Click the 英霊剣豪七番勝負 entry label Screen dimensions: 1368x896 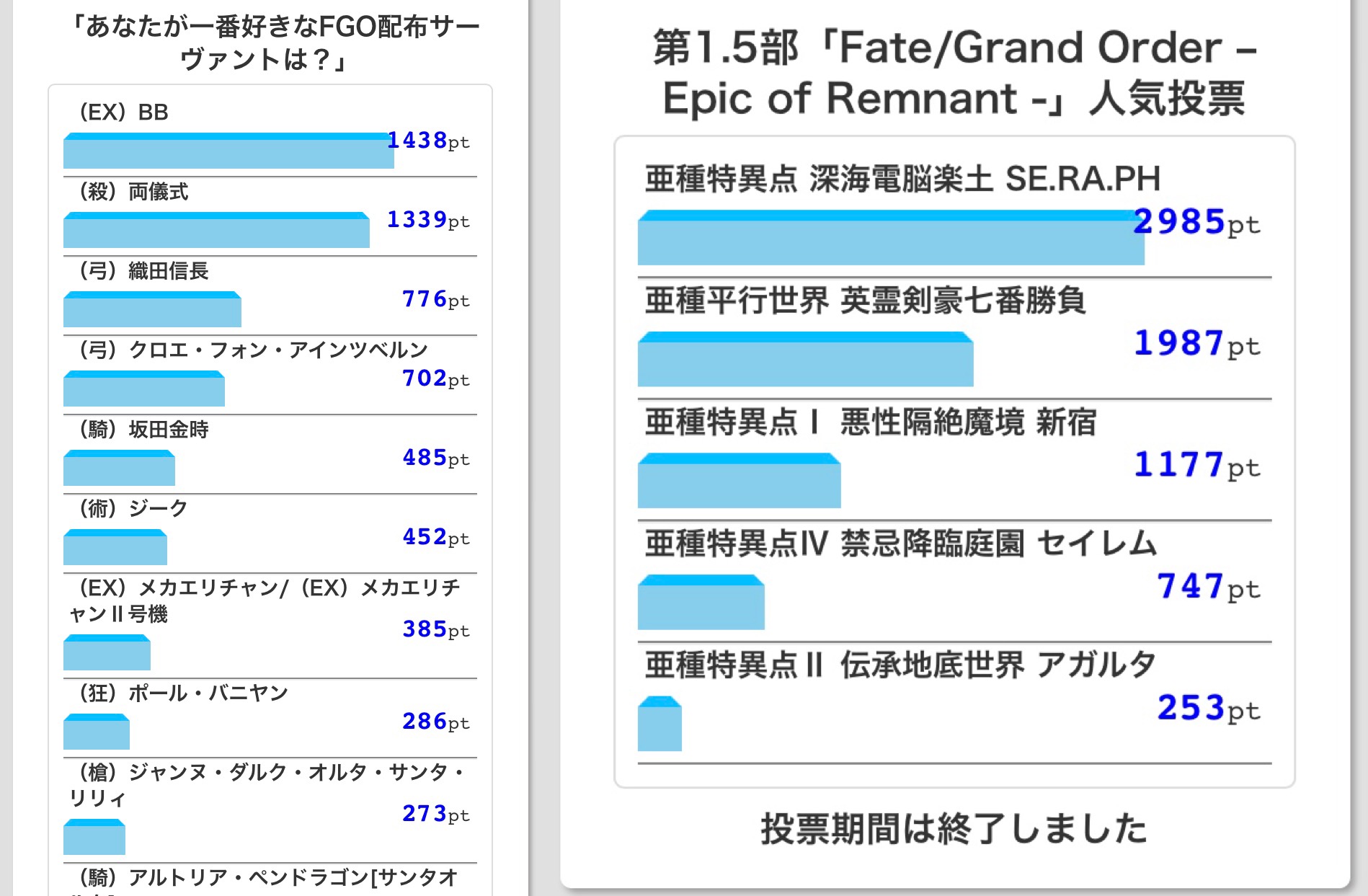coord(865,301)
